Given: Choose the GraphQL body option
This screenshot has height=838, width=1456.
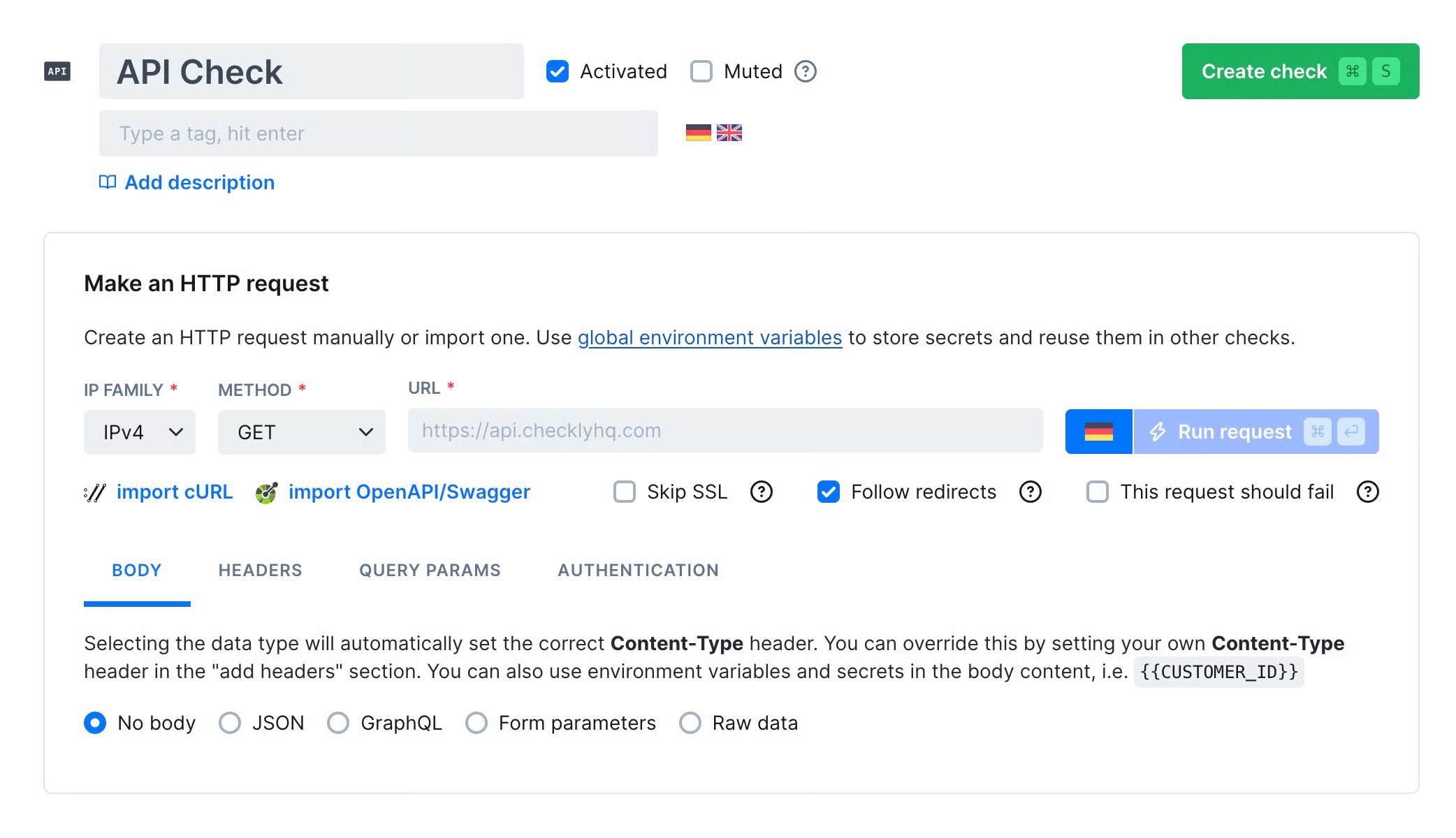Looking at the screenshot, I should 338,723.
